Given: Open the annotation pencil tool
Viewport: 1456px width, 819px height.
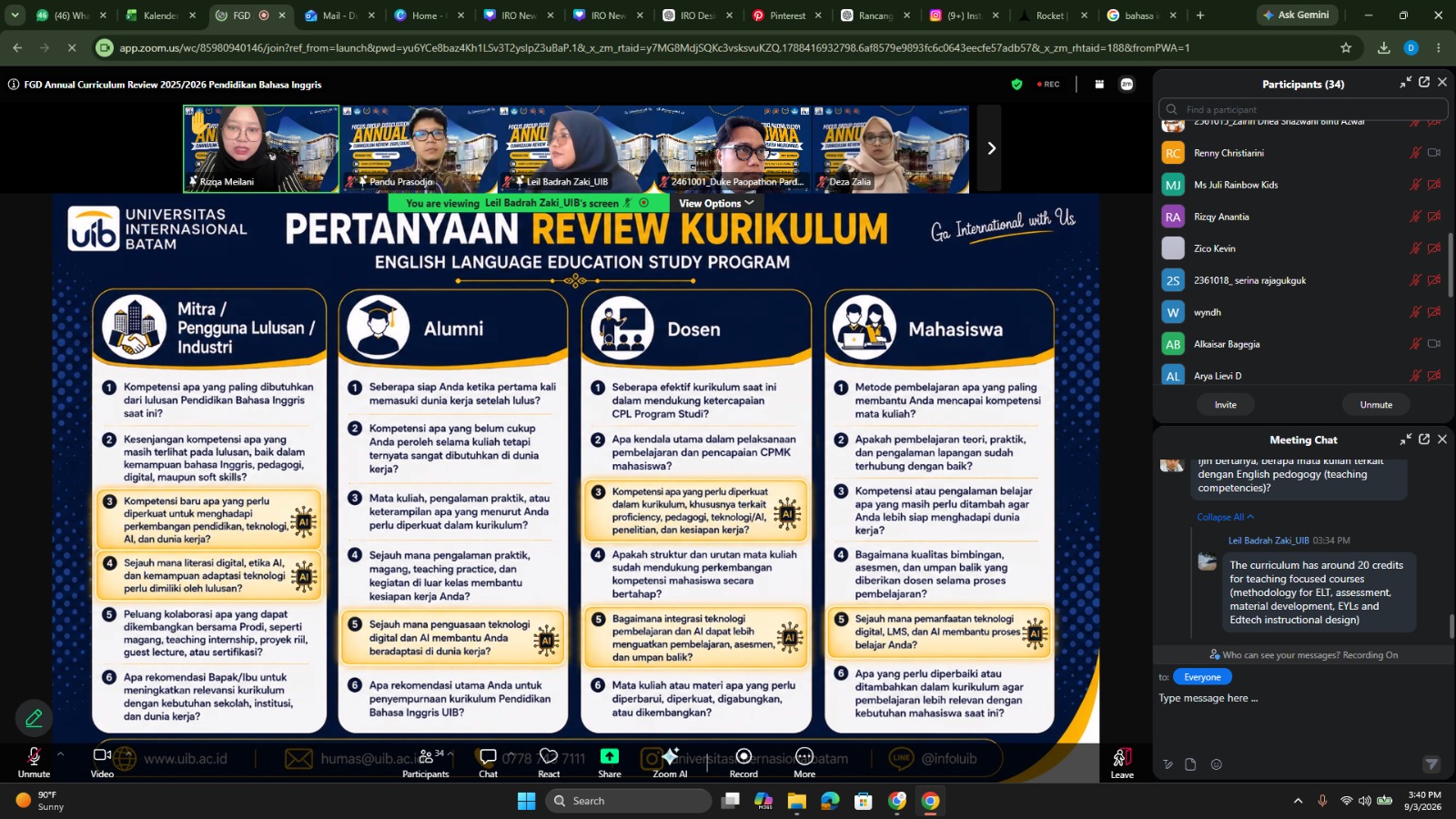Looking at the screenshot, I should 34,718.
